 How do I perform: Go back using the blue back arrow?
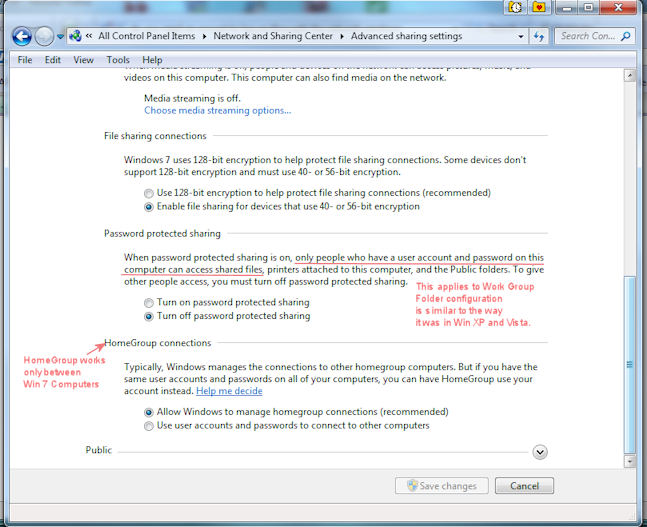click(x=22, y=36)
